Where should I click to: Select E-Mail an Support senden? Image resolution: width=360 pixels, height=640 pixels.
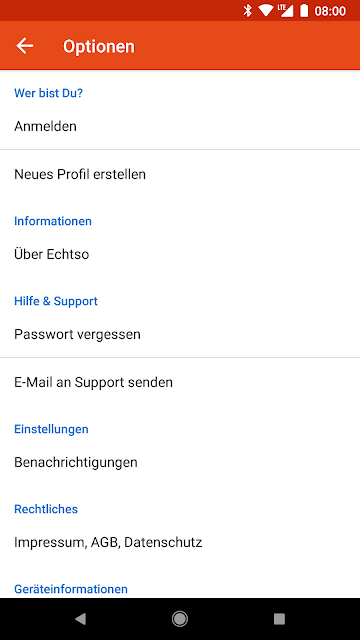pos(180,382)
